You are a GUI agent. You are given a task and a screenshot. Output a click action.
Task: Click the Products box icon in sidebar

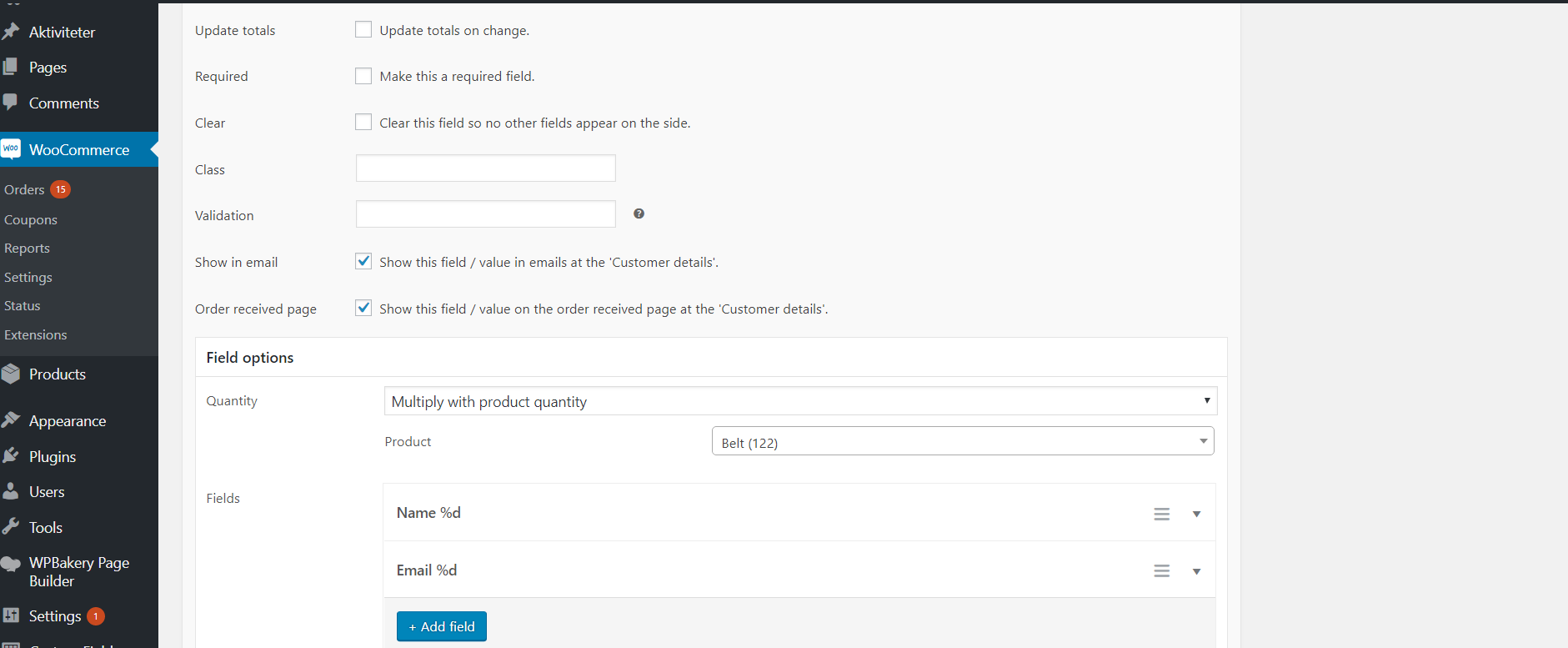11,374
